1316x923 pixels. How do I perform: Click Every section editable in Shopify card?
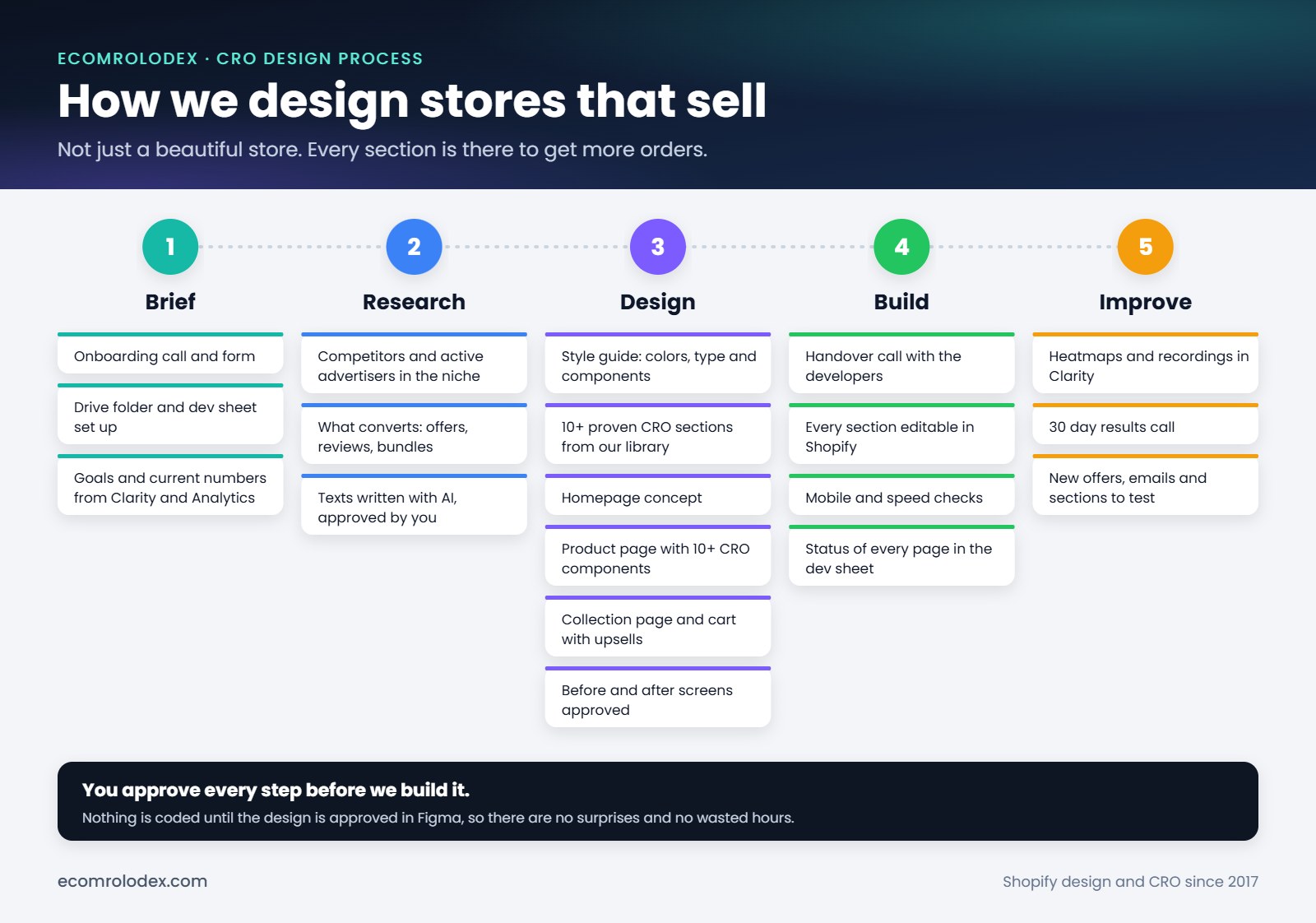901,434
